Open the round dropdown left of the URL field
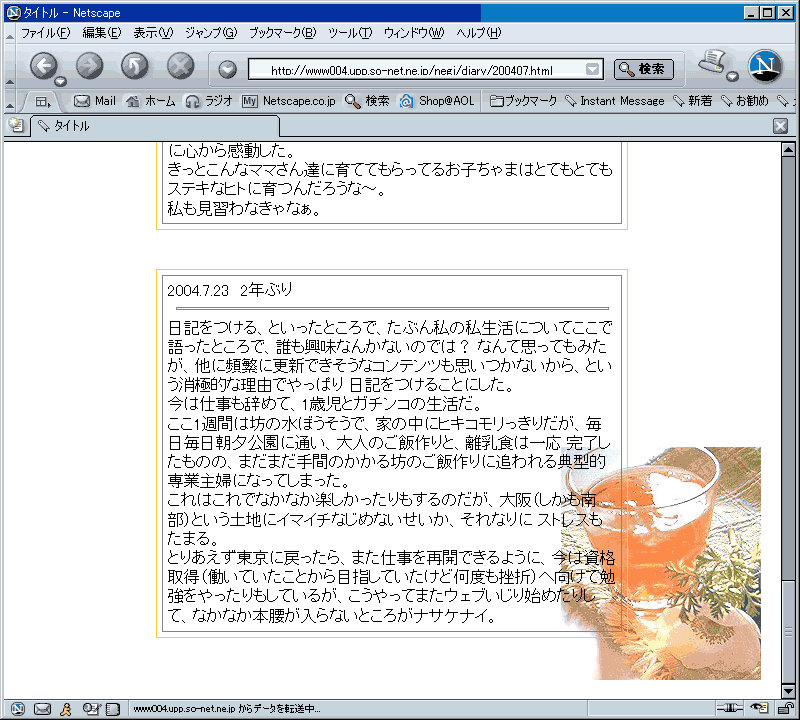 pyautogui.click(x=228, y=69)
